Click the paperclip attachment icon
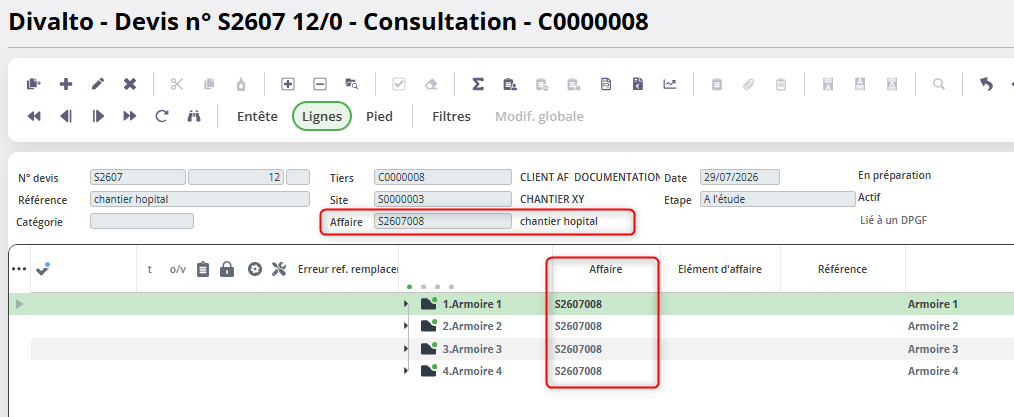Screen dimensions: 1014x417 [x=749, y=84]
